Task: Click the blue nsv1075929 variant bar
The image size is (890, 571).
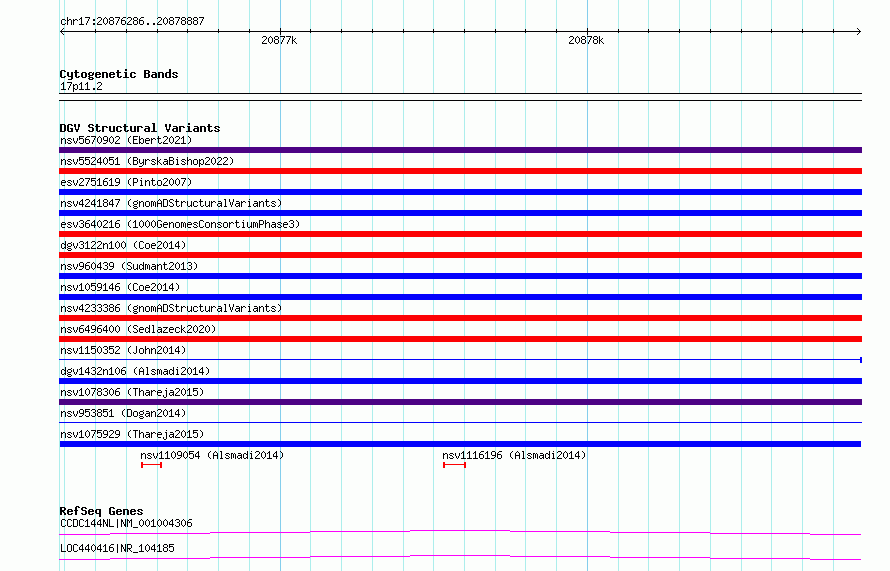Action: (460, 444)
